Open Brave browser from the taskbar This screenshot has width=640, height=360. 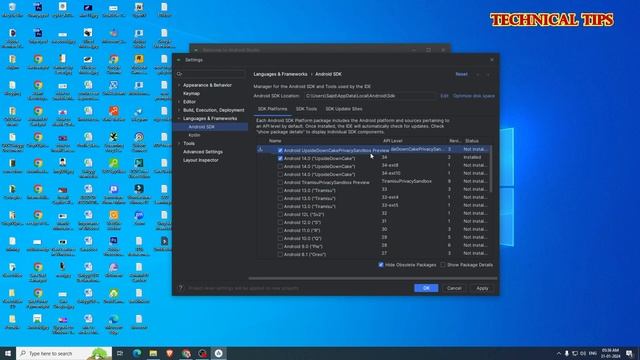(169, 353)
